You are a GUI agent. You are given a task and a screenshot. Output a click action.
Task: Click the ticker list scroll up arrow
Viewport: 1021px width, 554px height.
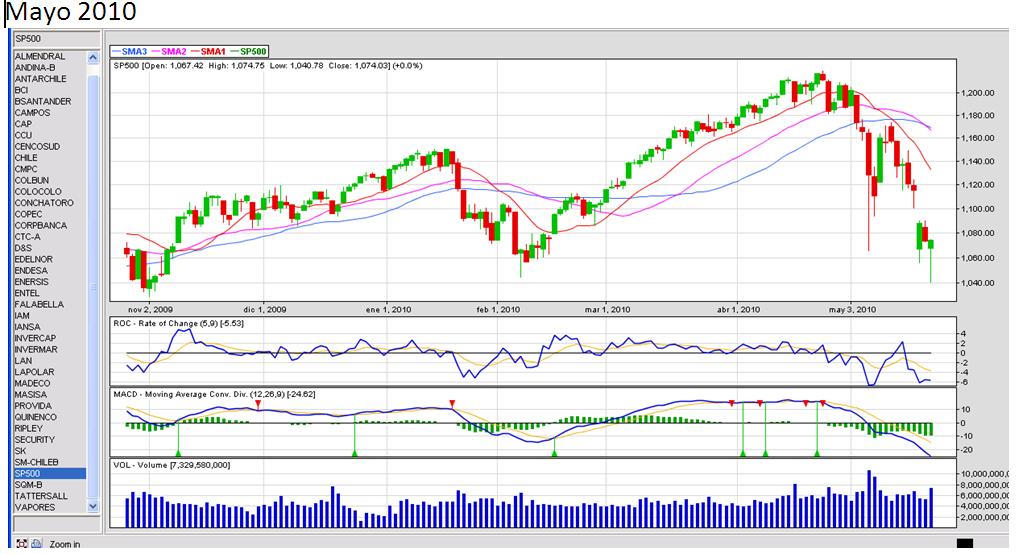(x=92, y=57)
